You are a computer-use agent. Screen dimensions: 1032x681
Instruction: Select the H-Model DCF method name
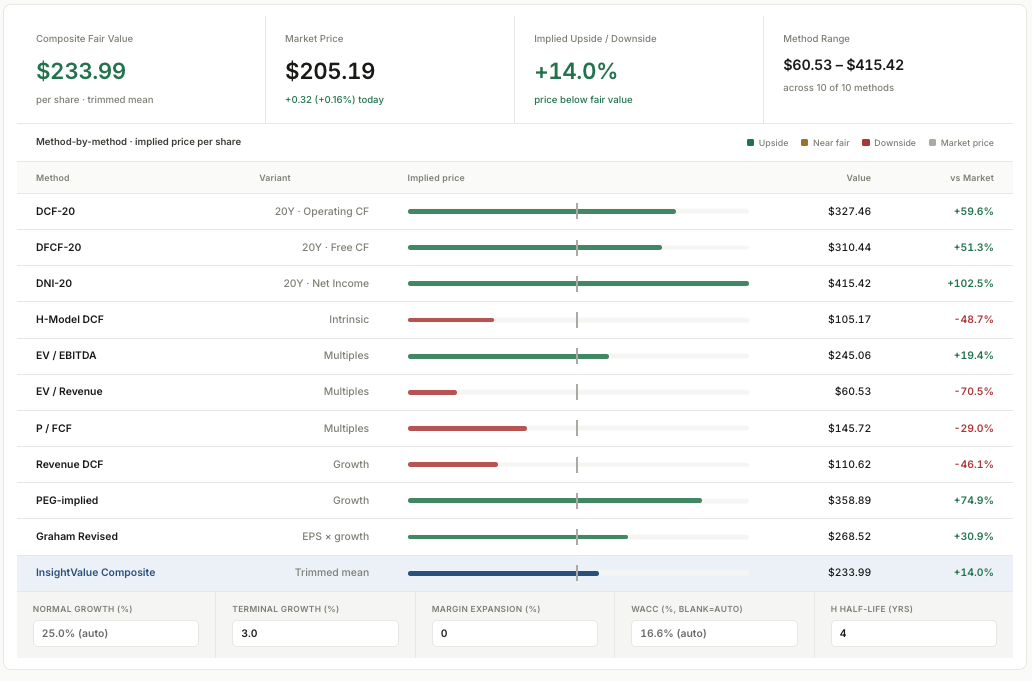click(70, 319)
